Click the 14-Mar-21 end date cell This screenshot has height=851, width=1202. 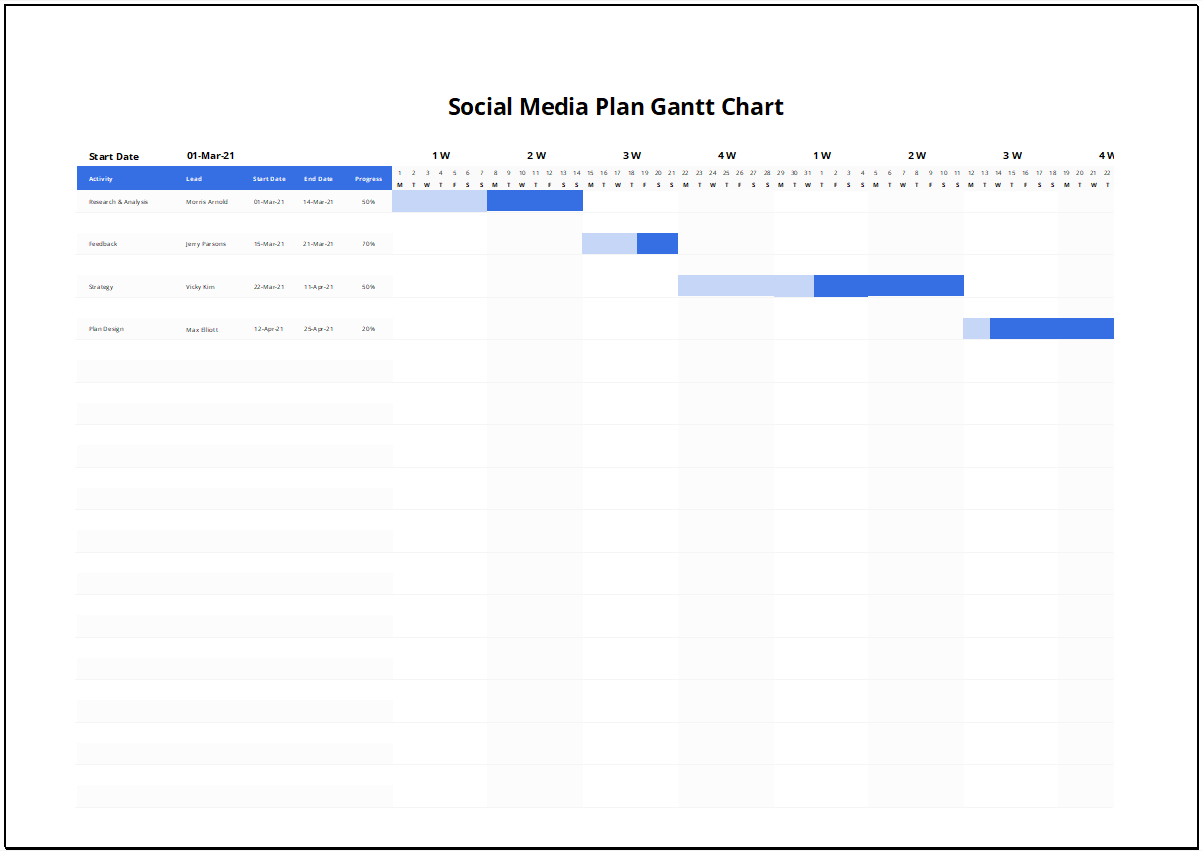(x=318, y=202)
